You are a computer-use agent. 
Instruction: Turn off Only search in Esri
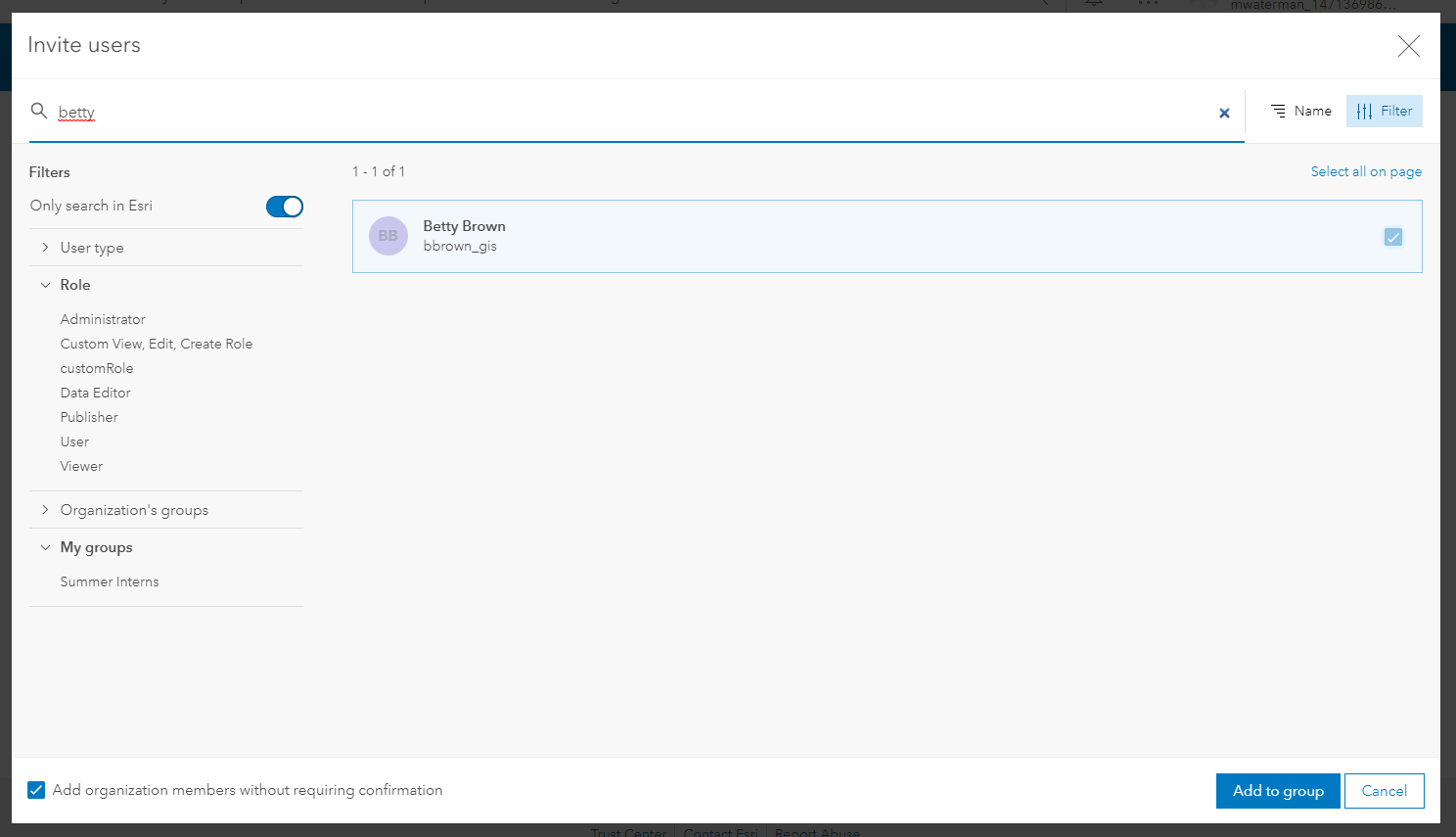[285, 207]
